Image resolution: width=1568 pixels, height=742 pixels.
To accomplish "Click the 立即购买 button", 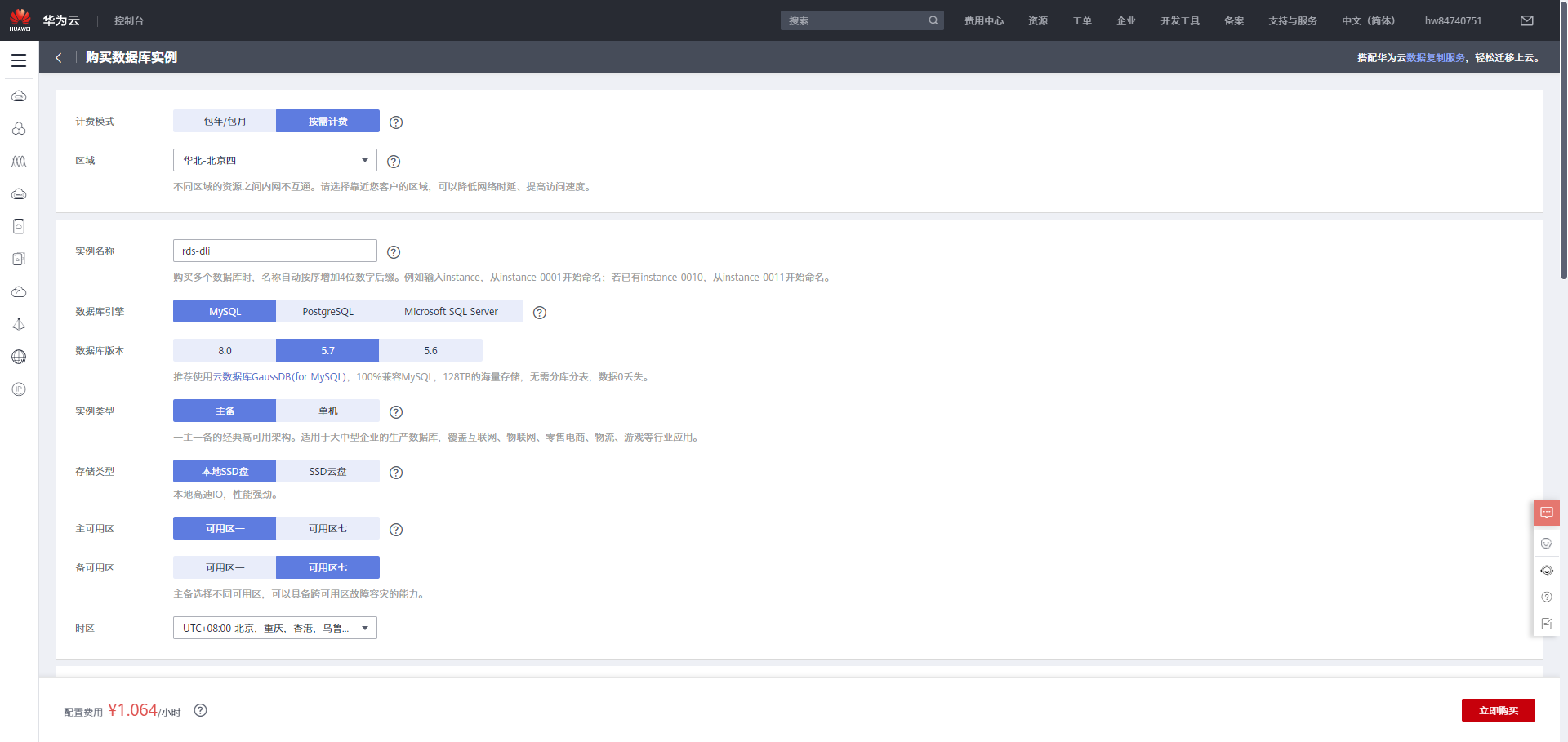I will 1499,710.
